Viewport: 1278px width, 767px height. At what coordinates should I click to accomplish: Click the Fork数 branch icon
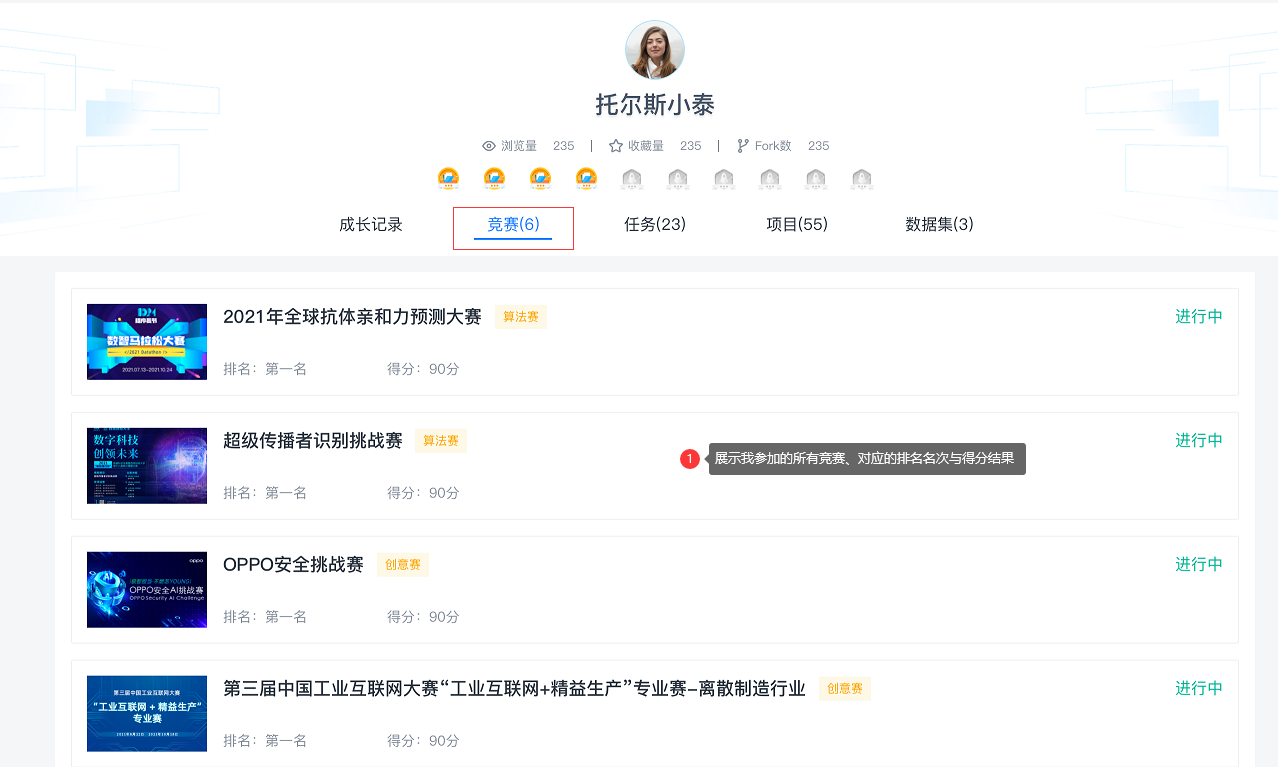click(x=743, y=146)
